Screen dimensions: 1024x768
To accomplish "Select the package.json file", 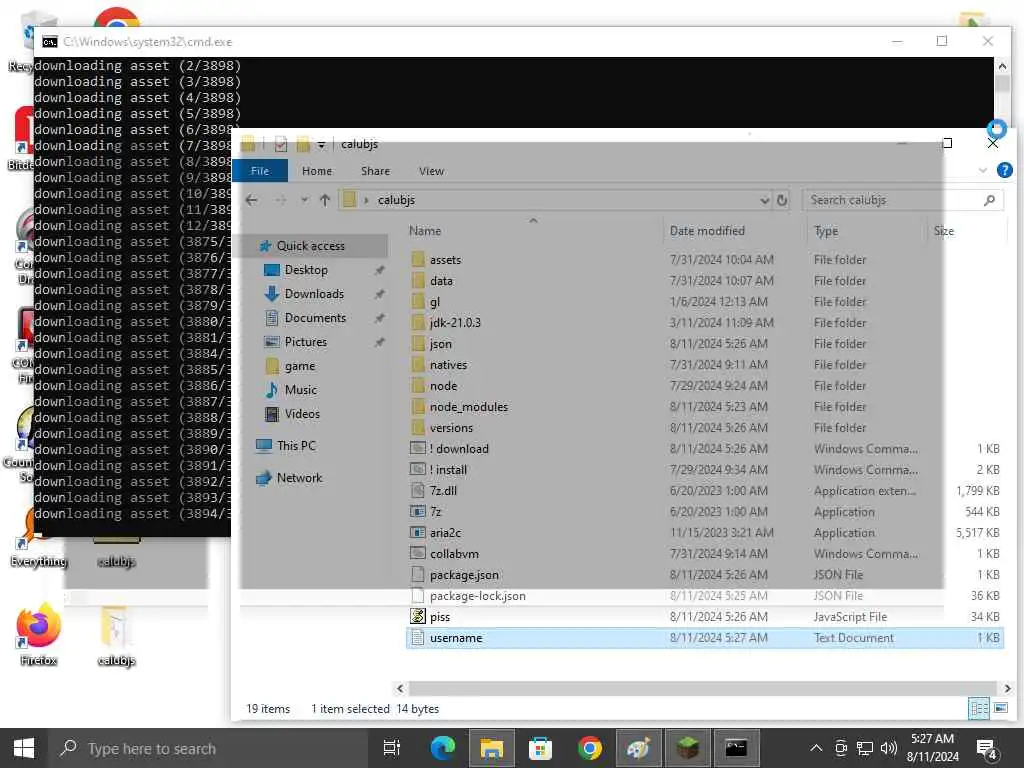I will [464, 575].
